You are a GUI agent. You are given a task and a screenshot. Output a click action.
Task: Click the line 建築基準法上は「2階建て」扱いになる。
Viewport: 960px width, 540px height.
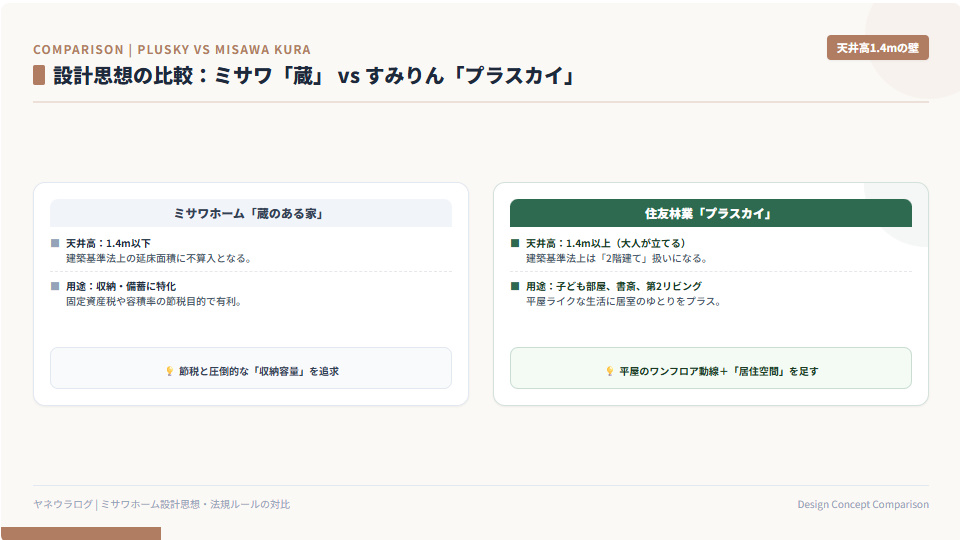[617, 258]
